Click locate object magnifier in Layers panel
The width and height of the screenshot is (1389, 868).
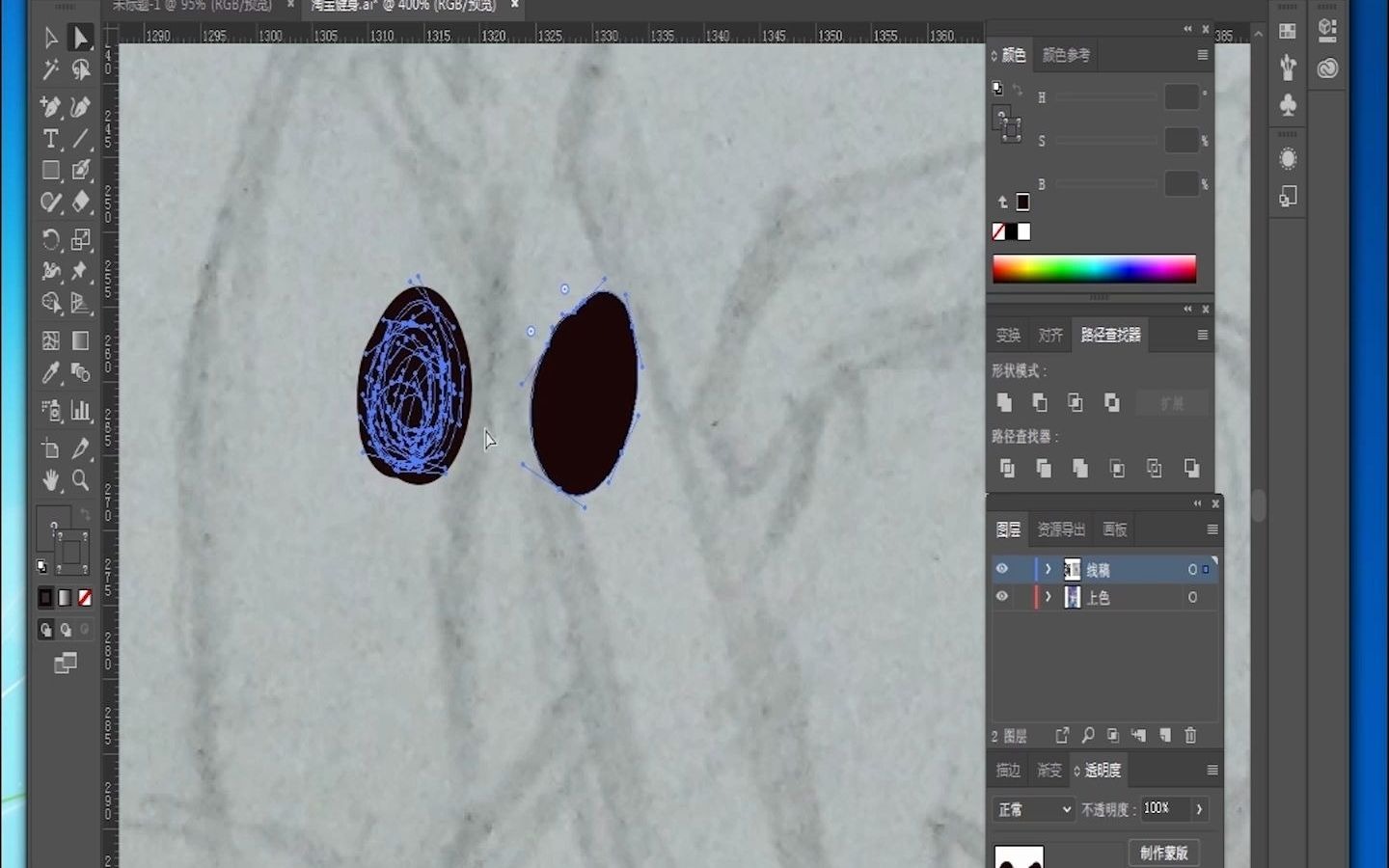point(1088,735)
